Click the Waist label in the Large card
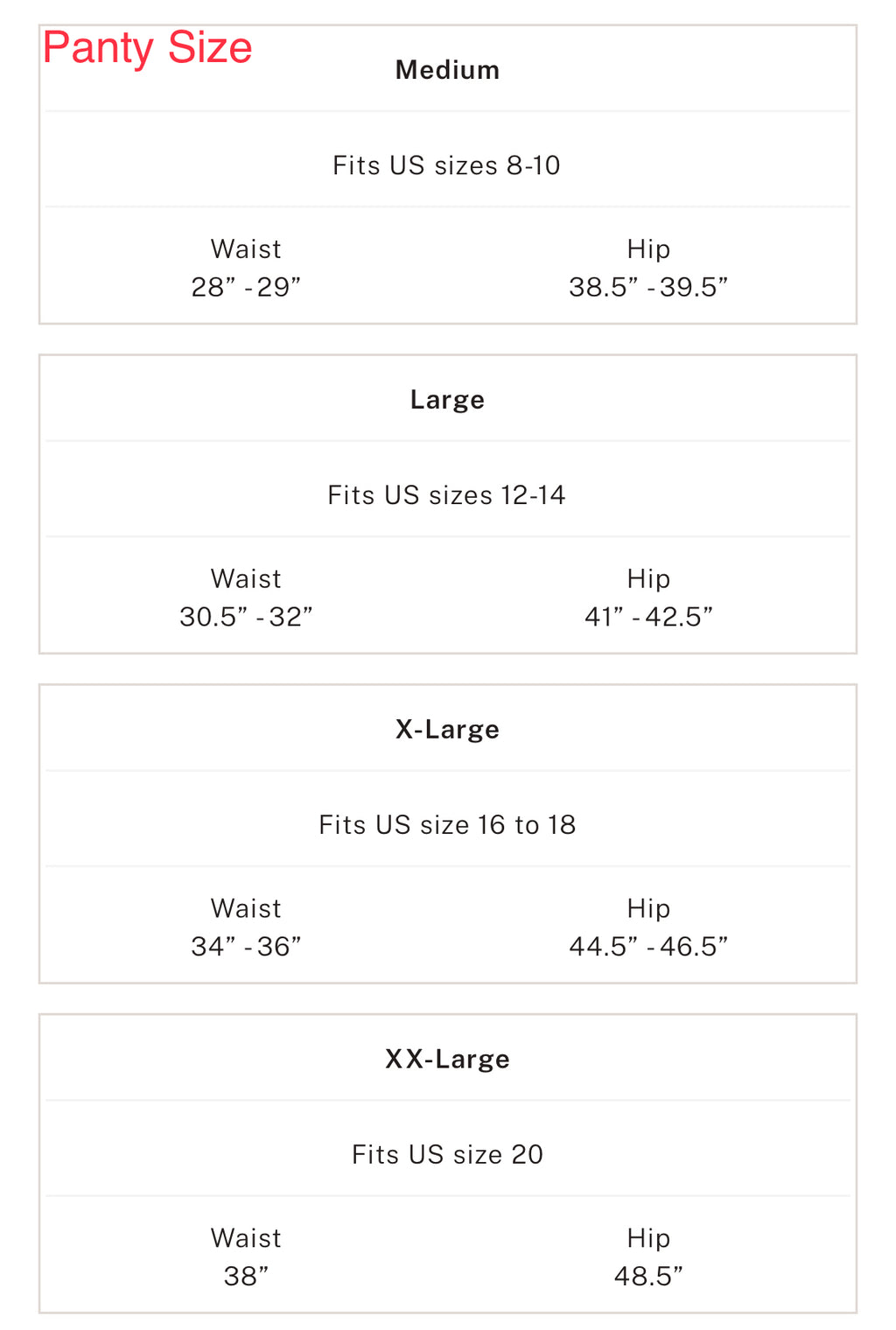Image resolution: width=896 pixels, height=1330 pixels. point(246,579)
